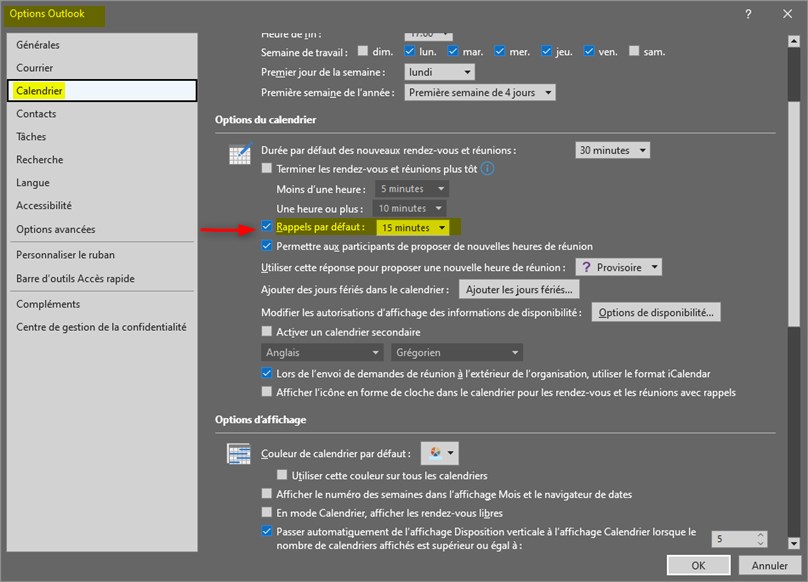Open the default calendar color picker
The height and width of the screenshot is (582, 808).
pyautogui.click(x=440, y=453)
